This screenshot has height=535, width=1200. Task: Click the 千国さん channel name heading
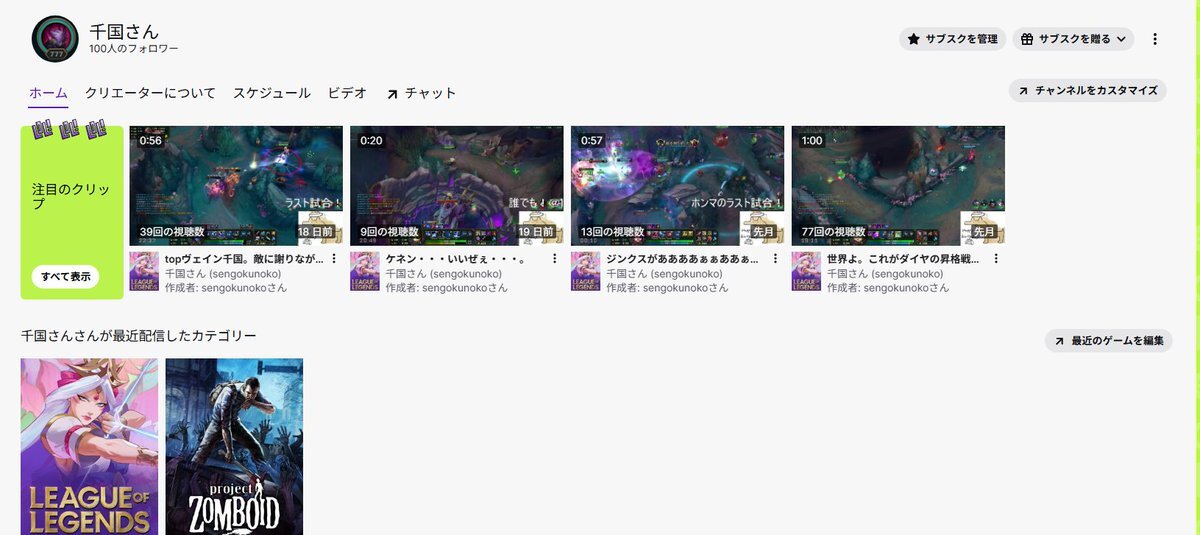(124, 31)
